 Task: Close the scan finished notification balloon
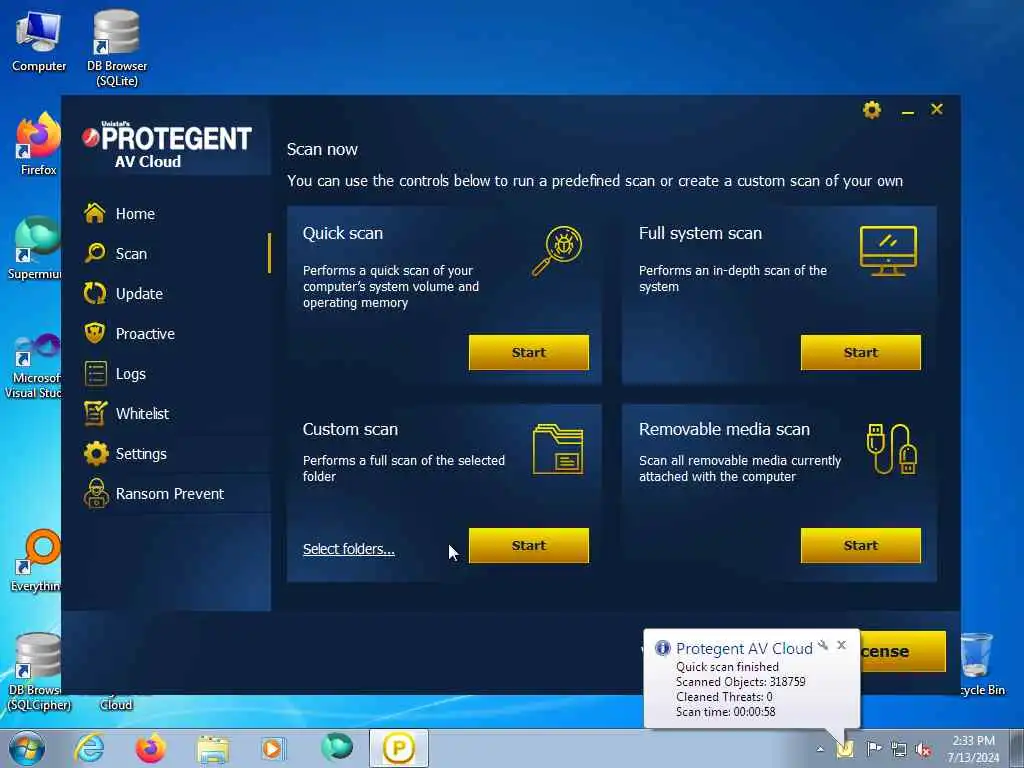[x=842, y=645]
